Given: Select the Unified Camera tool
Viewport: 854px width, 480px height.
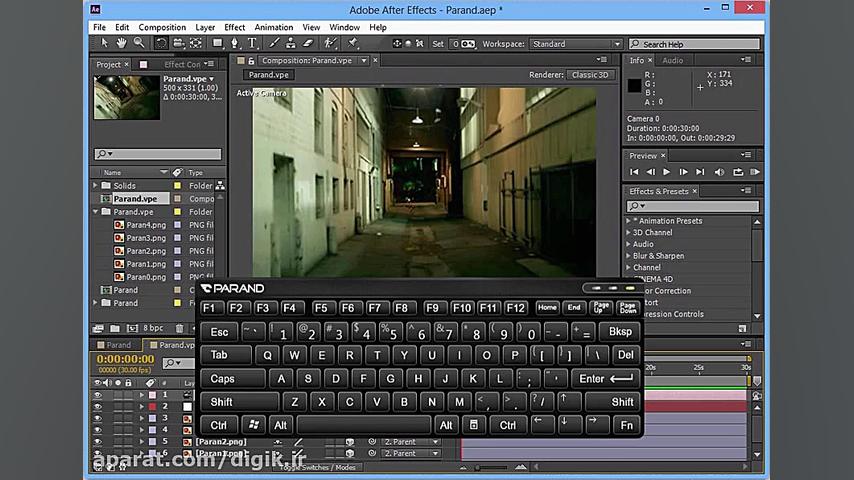Looking at the screenshot, I should (178, 43).
